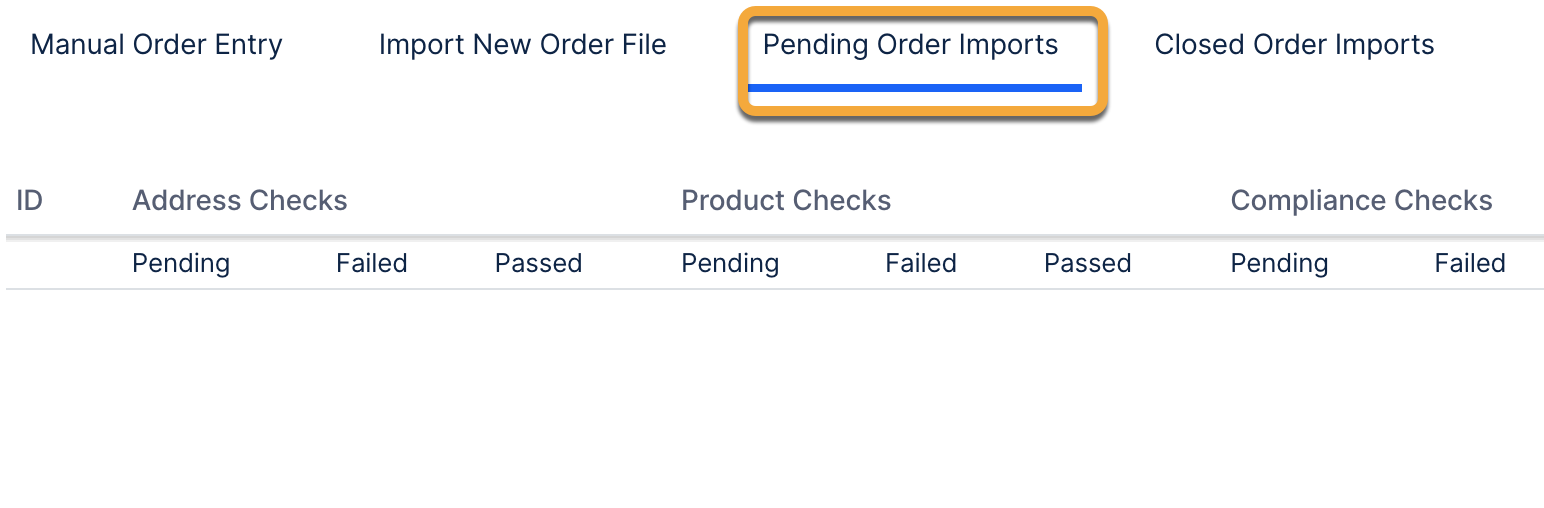Click the empty table body below the headers
1544x508 pixels.
pos(772,400)
